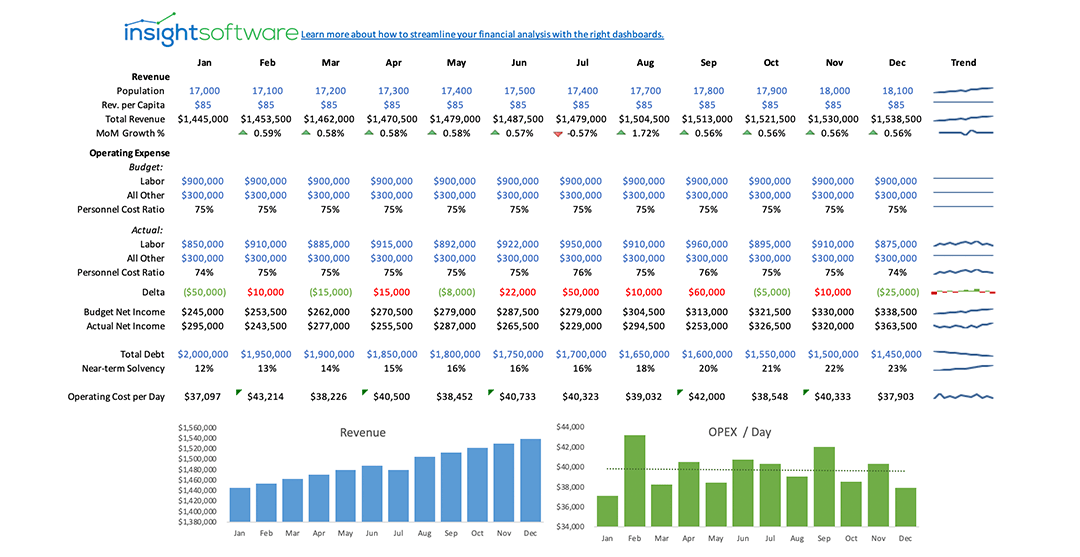The image size is (1080, 557).
Task: Click the Operating Expense section label
Action: [129, 153]
